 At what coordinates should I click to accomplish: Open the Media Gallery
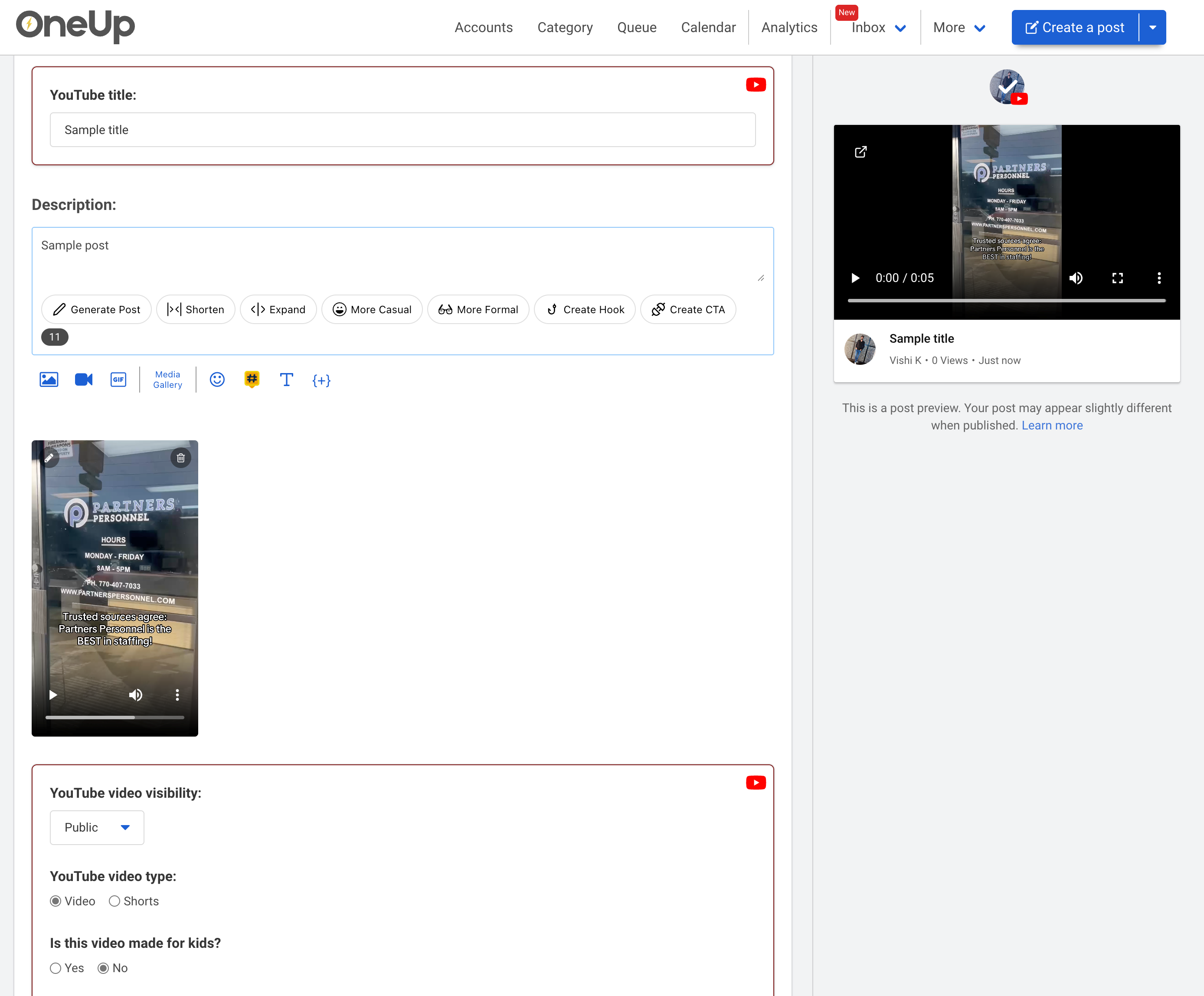tap(167, 380)
